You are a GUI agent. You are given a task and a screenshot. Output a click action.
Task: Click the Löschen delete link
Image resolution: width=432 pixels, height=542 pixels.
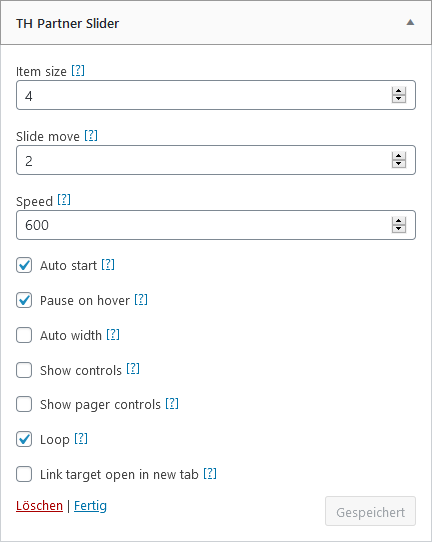coord(39,506)
